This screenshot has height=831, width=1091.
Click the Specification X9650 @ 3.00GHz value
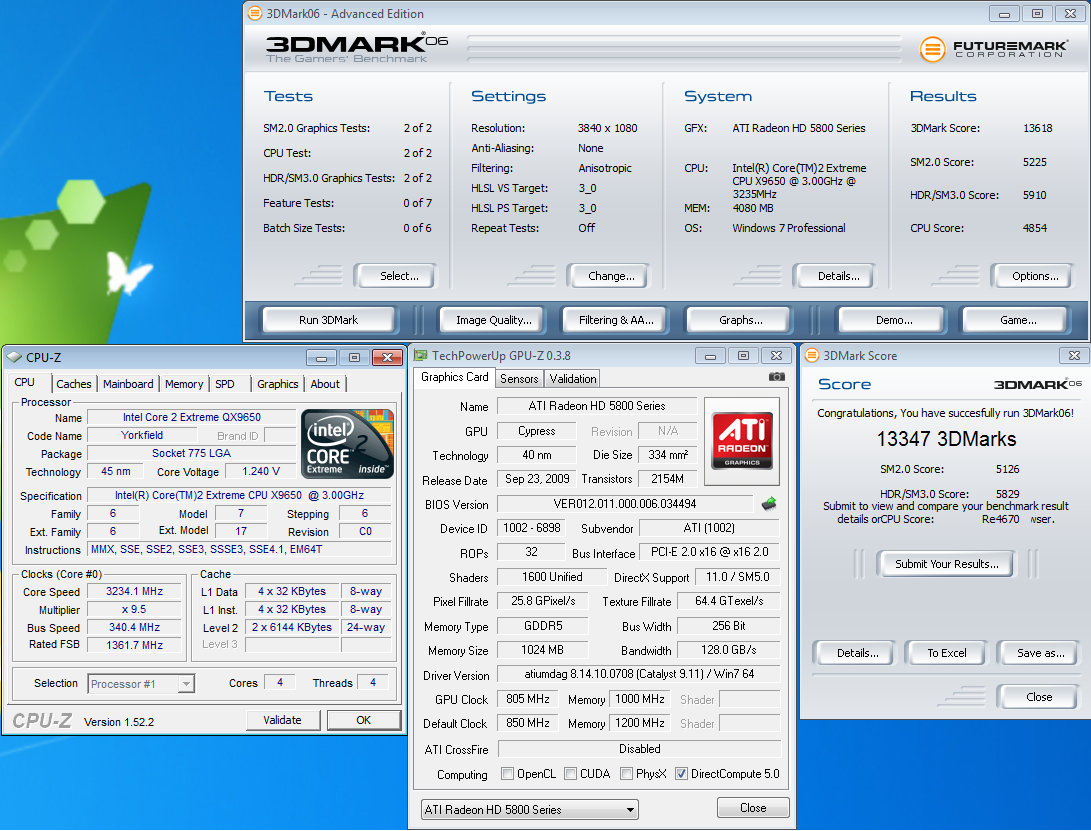(x=239, y=496)
